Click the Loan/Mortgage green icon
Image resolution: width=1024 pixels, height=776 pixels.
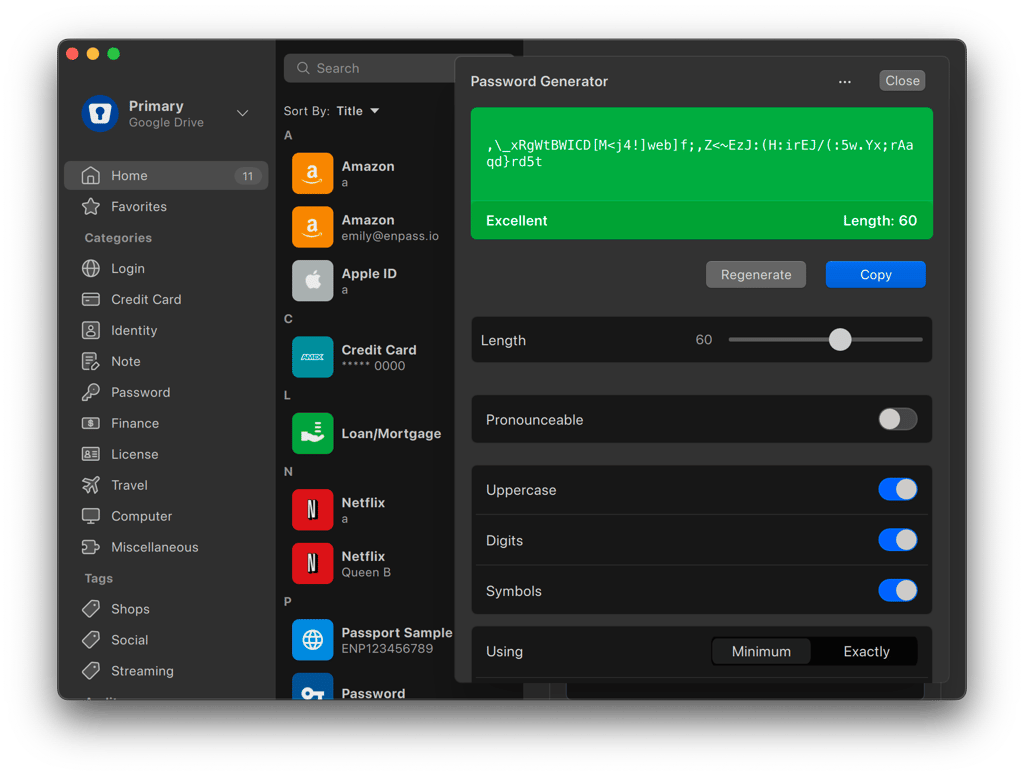[x=312, y=433]
